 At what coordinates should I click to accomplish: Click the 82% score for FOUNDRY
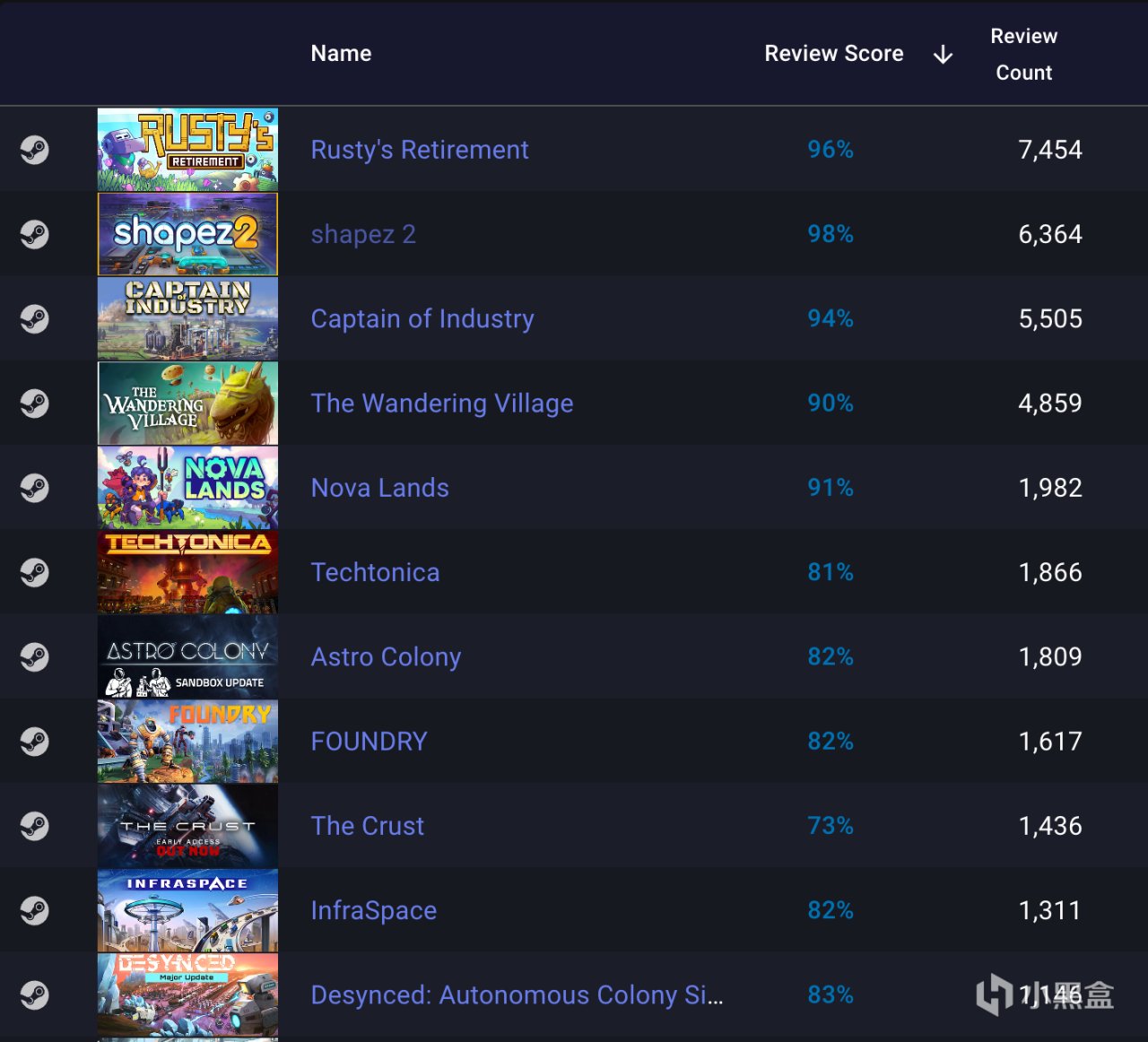tap(831, 742)
